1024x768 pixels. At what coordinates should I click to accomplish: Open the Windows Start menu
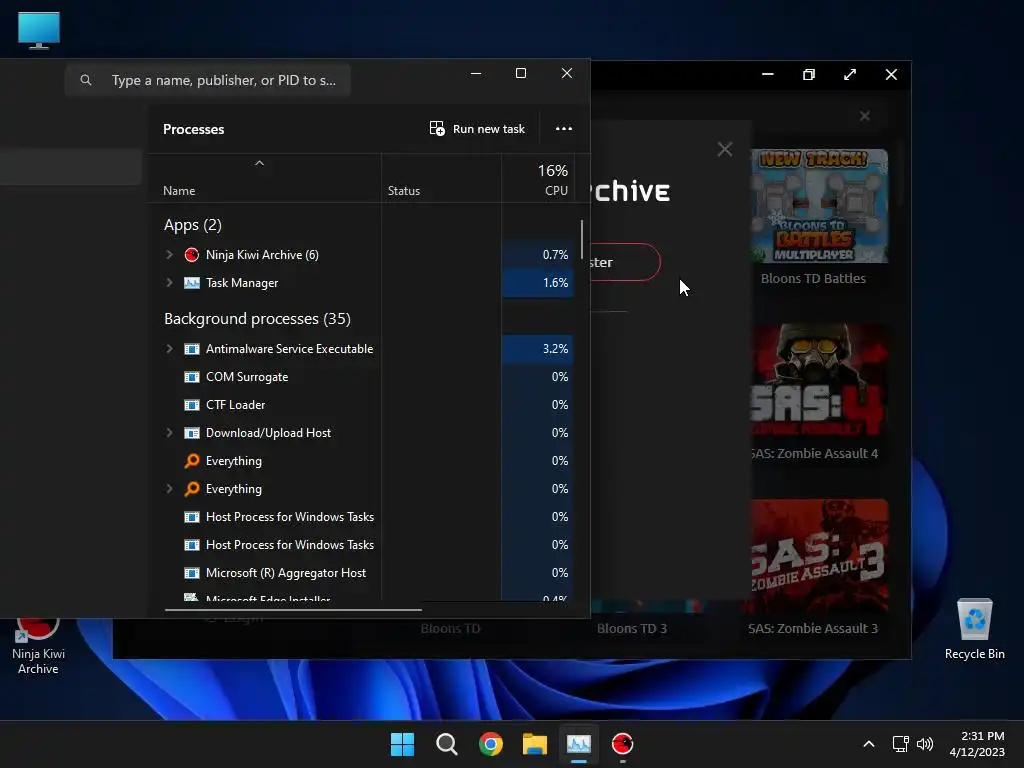[x=402, y=744]
